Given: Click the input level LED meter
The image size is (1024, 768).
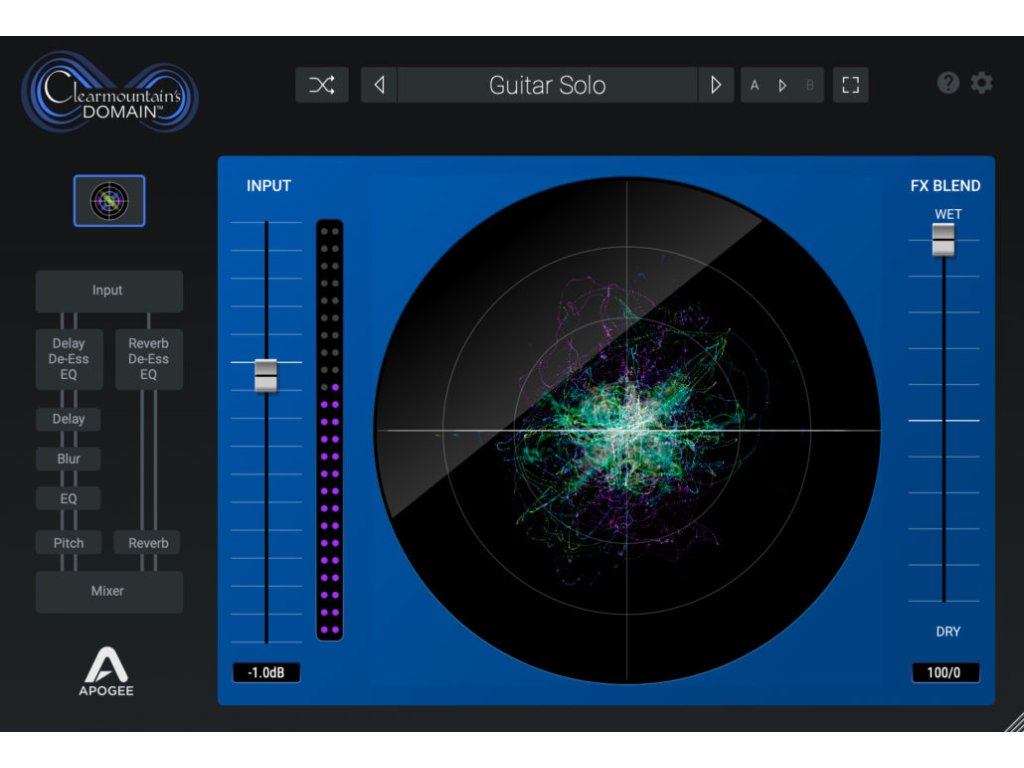Looking at the screenshot, I should coord(330,430).
